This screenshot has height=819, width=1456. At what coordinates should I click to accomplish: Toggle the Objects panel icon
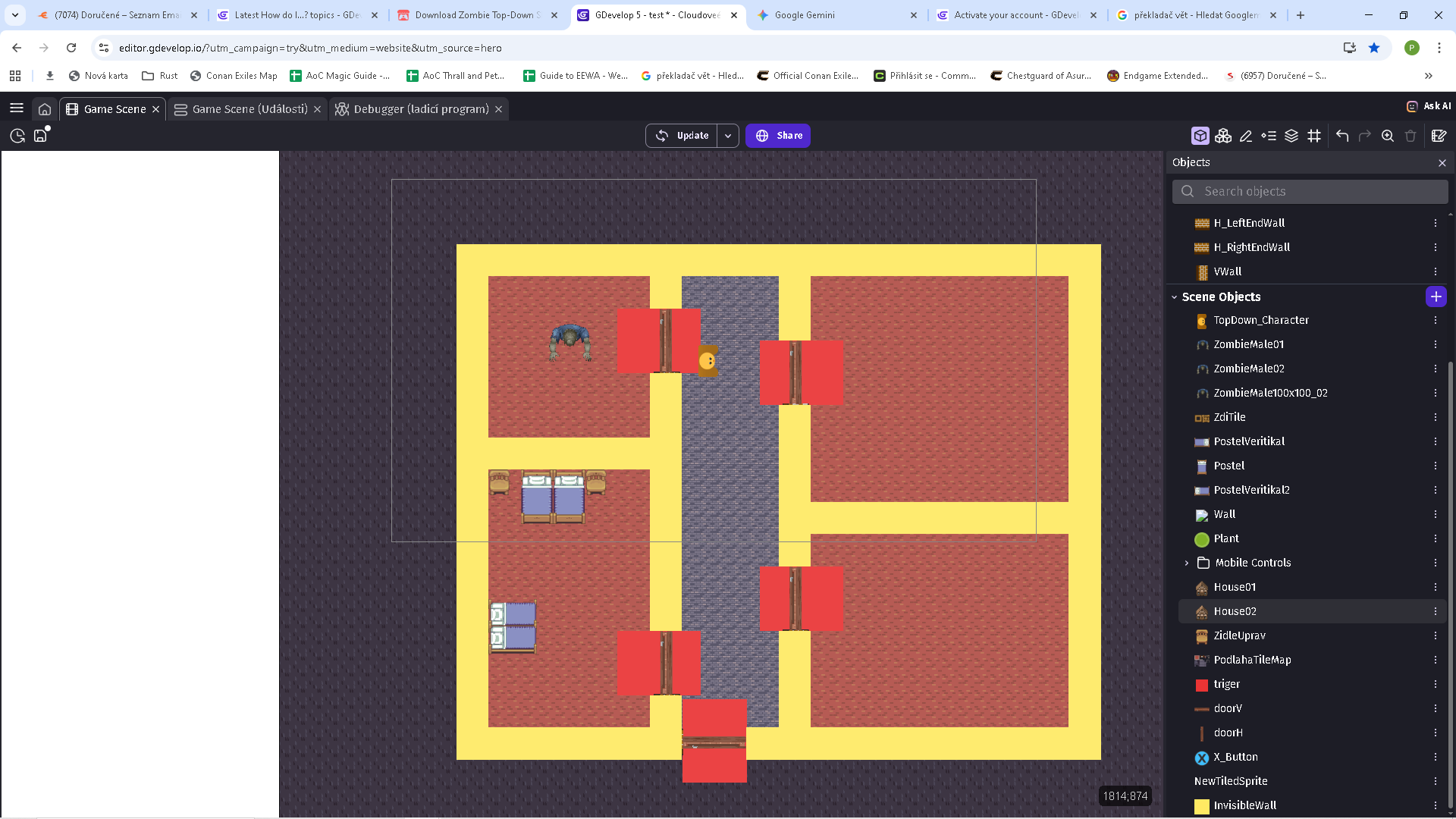[1200, 136]
